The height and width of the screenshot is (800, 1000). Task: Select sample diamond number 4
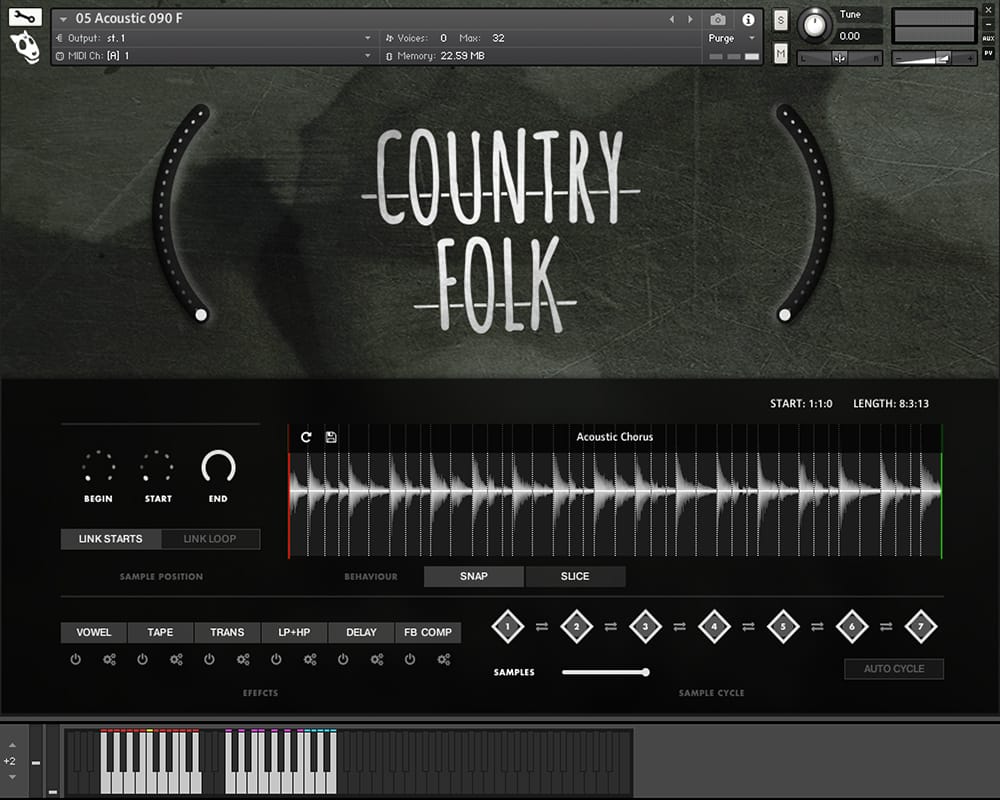coord(714,627)
